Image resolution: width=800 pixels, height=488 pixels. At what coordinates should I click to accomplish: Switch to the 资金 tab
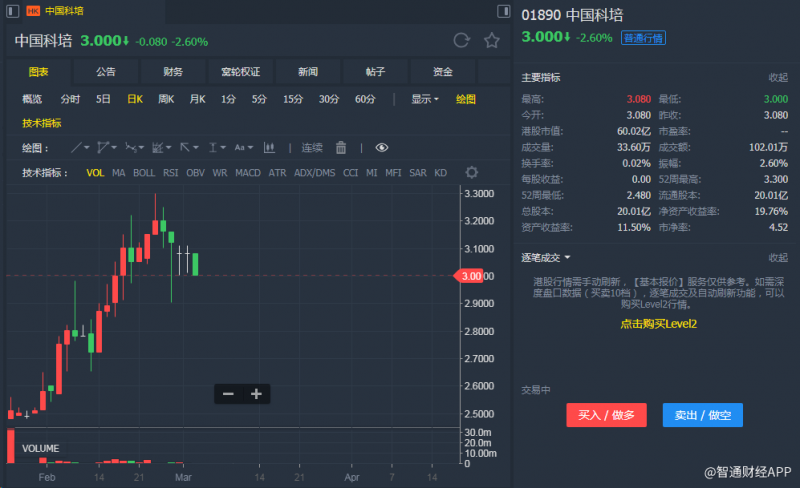coord(442,72)
